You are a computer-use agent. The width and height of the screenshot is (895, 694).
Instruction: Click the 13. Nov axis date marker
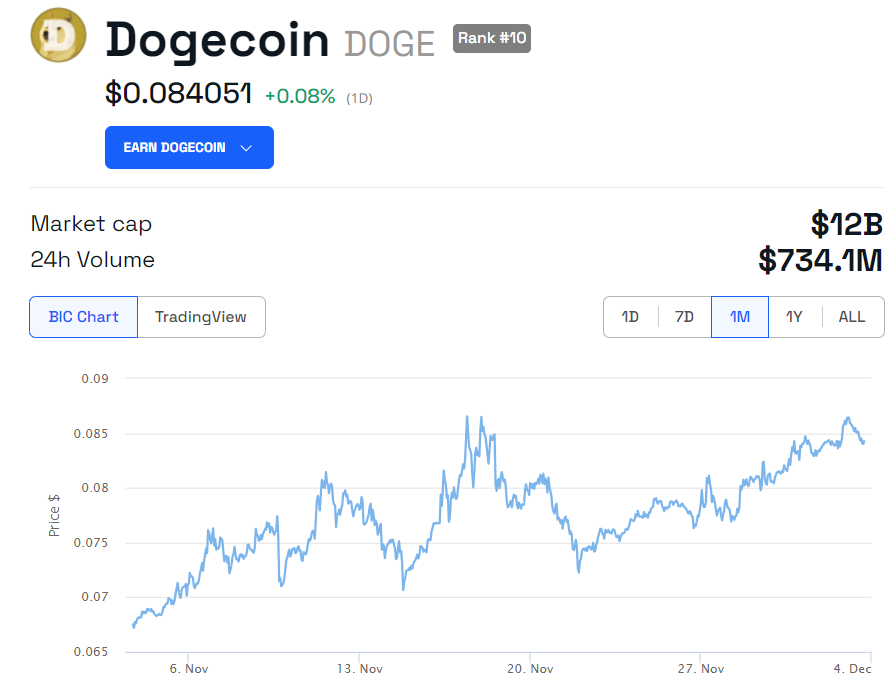360,669
